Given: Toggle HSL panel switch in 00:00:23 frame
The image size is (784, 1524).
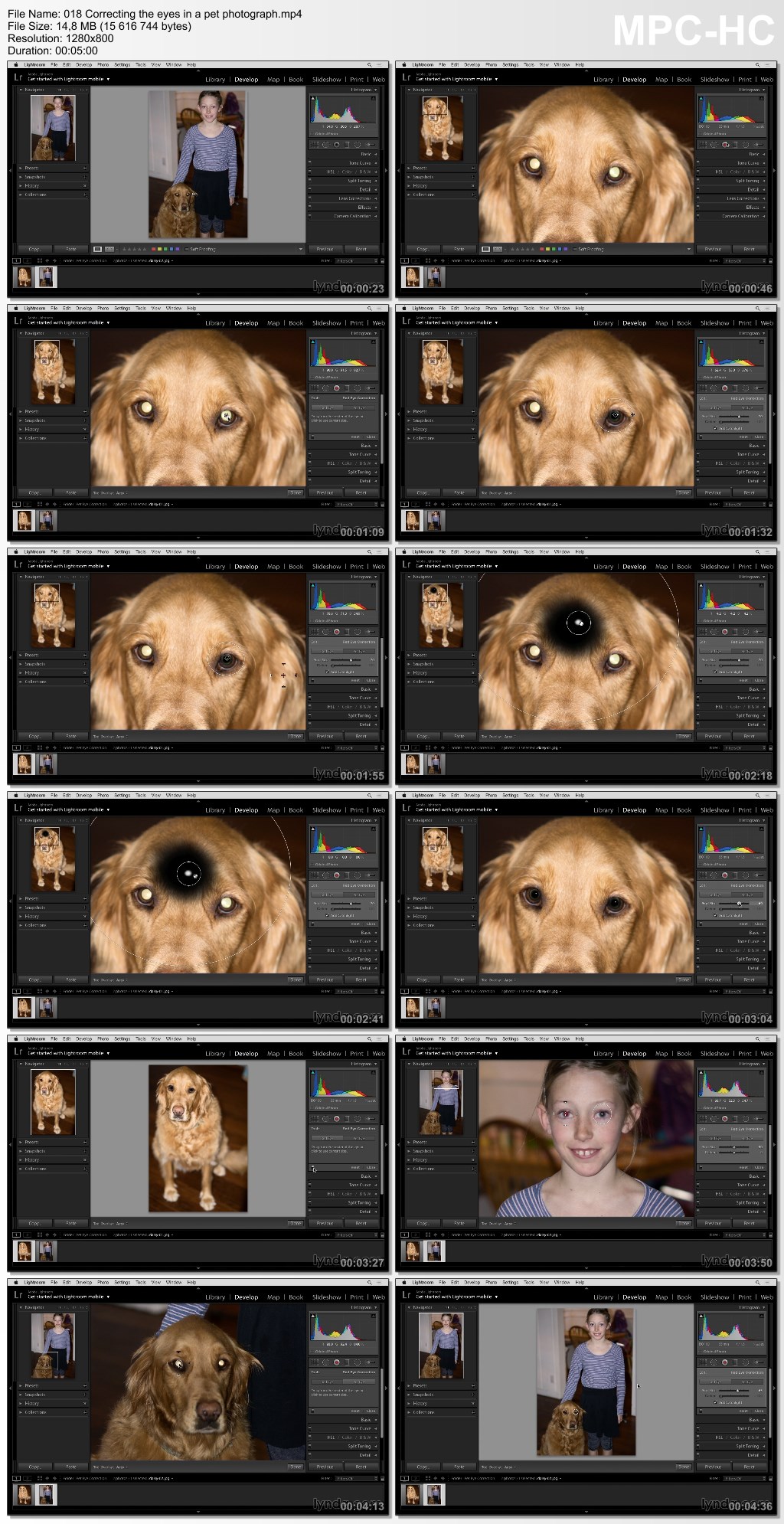Looking at the screenshot, I should [310, 172].
